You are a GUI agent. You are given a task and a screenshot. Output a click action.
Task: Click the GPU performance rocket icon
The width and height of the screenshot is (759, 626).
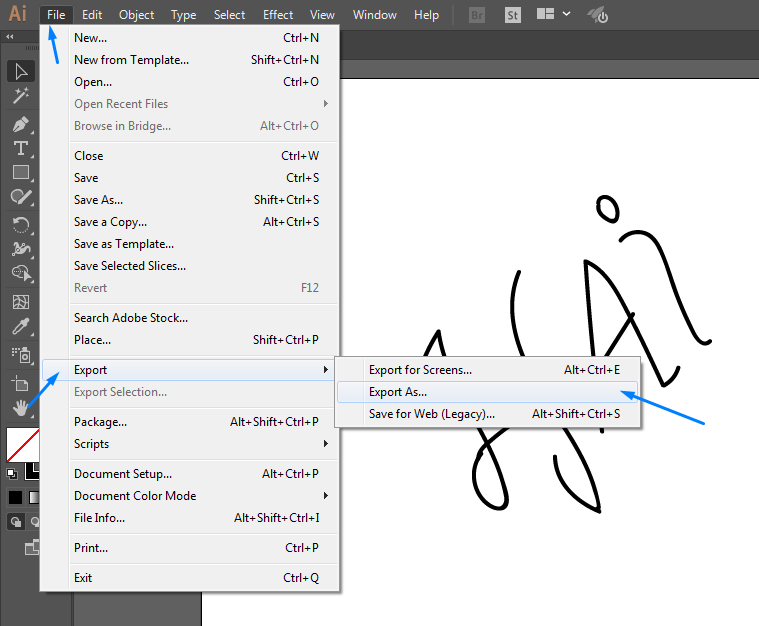597,15
